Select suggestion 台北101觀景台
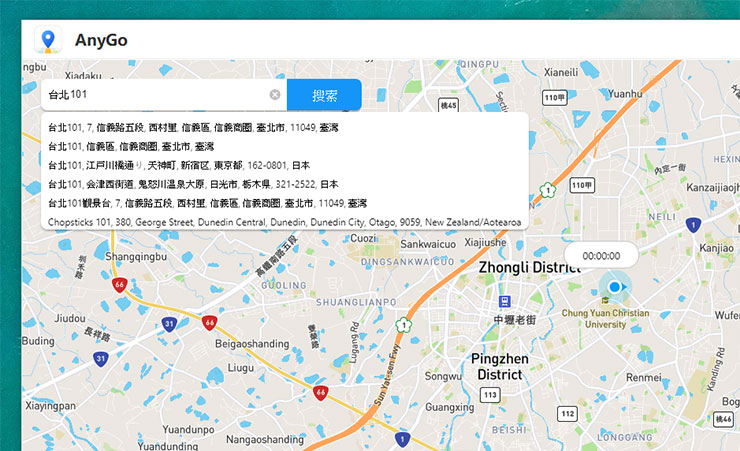Image resolution: width=740 pixels, height=451 pixels. (285, 203)
